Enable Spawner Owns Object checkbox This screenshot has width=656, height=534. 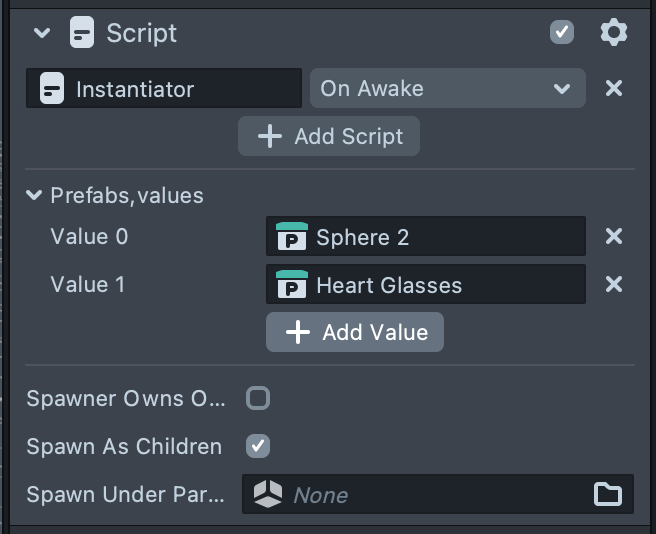tap(258, 398)
